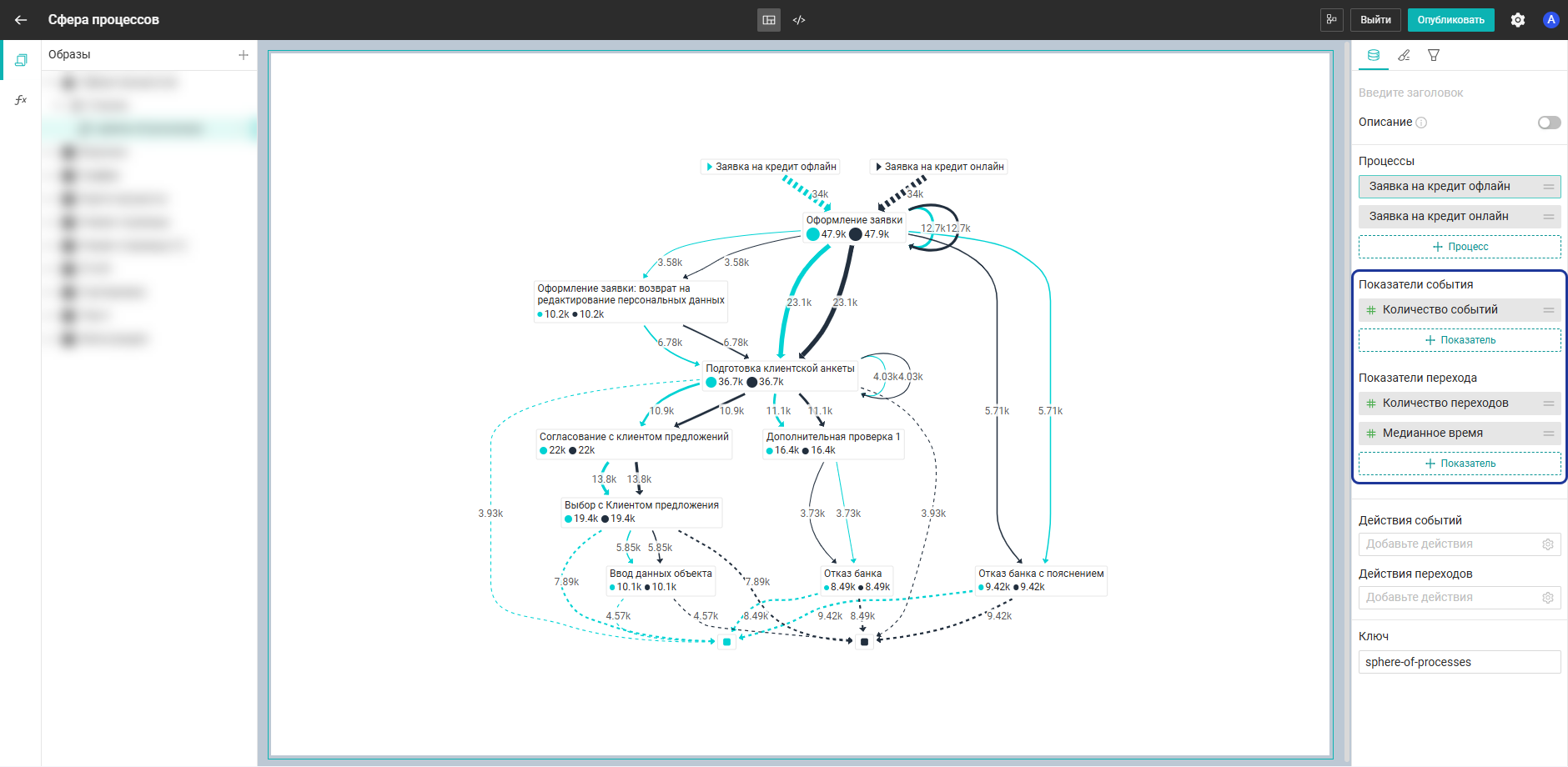Select node Согласование с клиентом предложений
Image resolution: width=1568 pixels, height=767 pixels.
tap(634, 444)
